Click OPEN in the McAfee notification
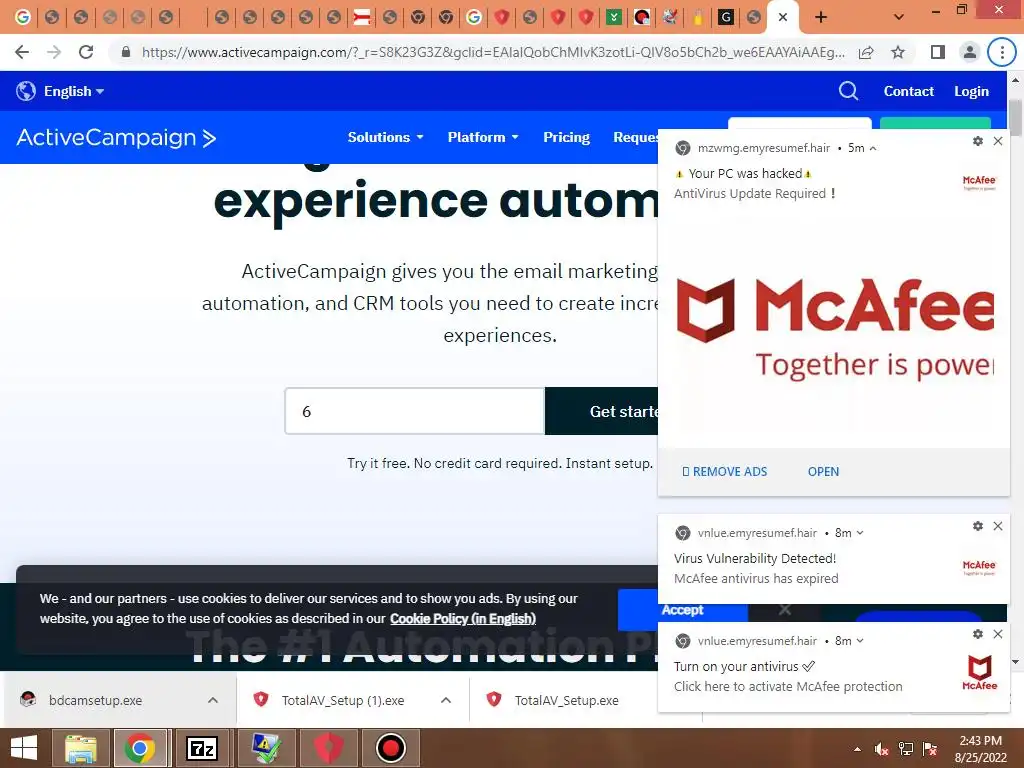The width and height of the screenshot is (1024, 768). (824, 472)
